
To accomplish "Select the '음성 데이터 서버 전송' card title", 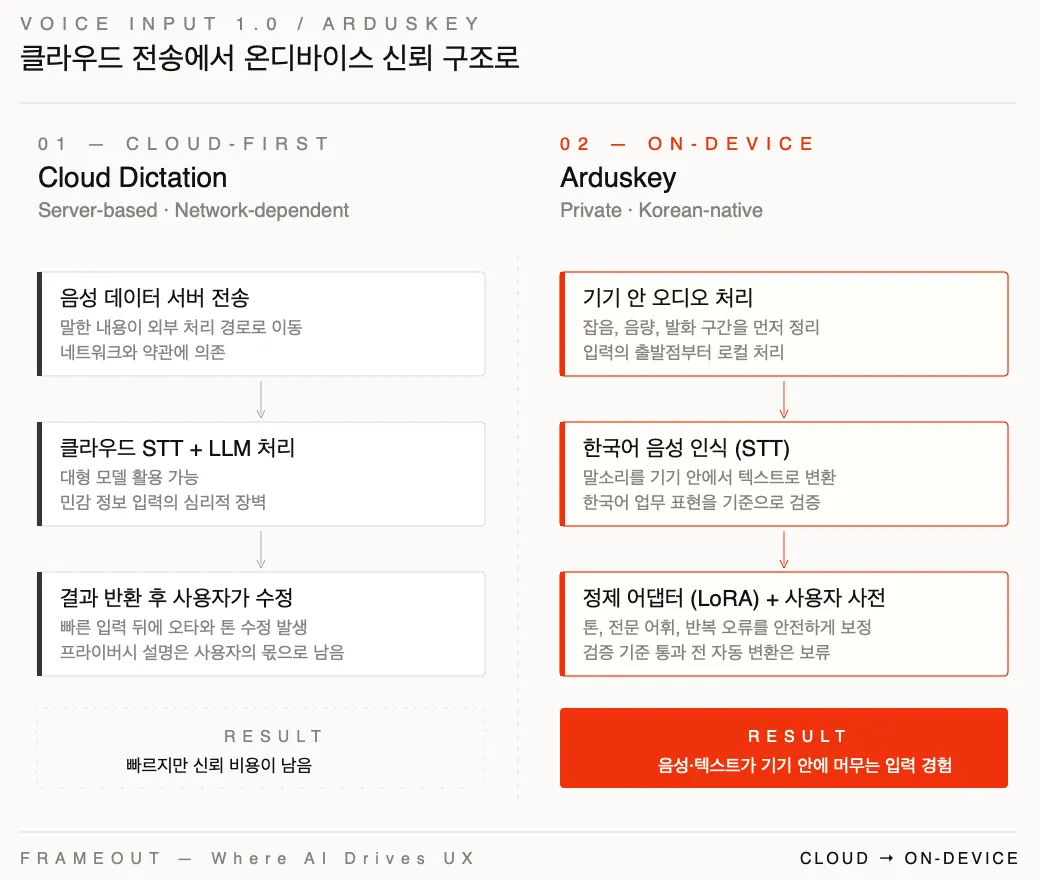I will click(x=155, y=298).
